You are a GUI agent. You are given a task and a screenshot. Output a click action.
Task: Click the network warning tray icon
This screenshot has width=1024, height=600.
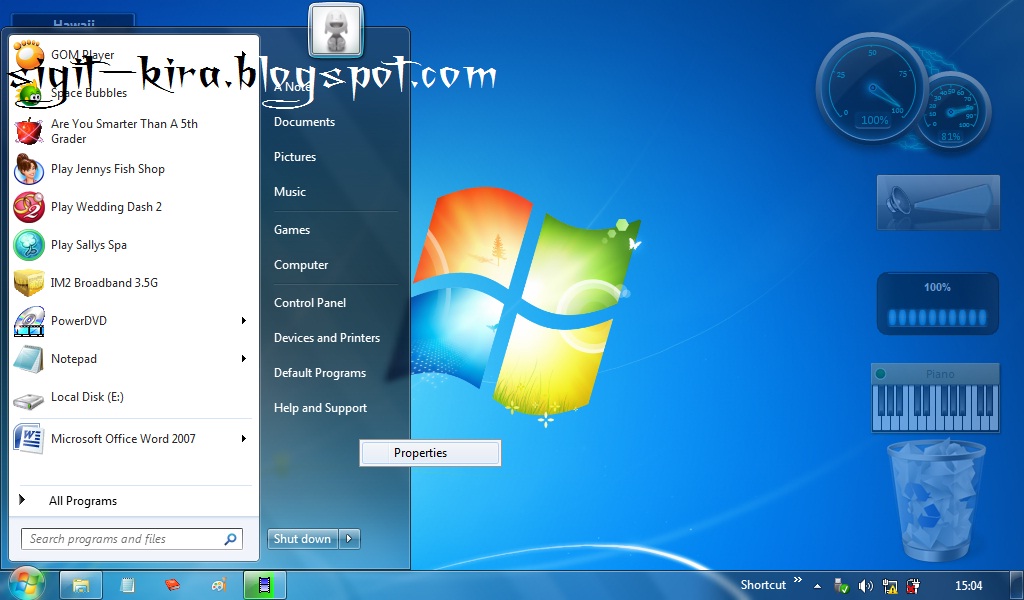point(889,586)
